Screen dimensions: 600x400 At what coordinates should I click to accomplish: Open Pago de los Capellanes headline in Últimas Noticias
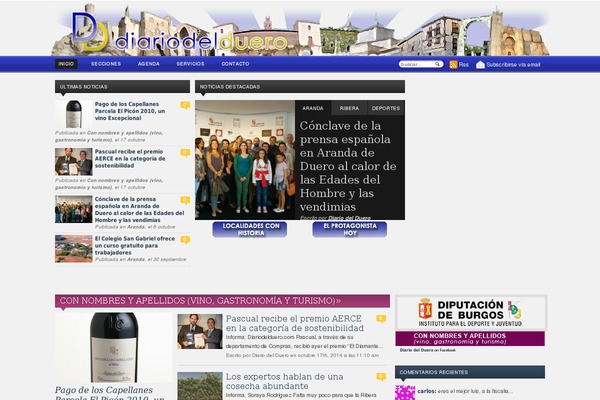[130, 111]
